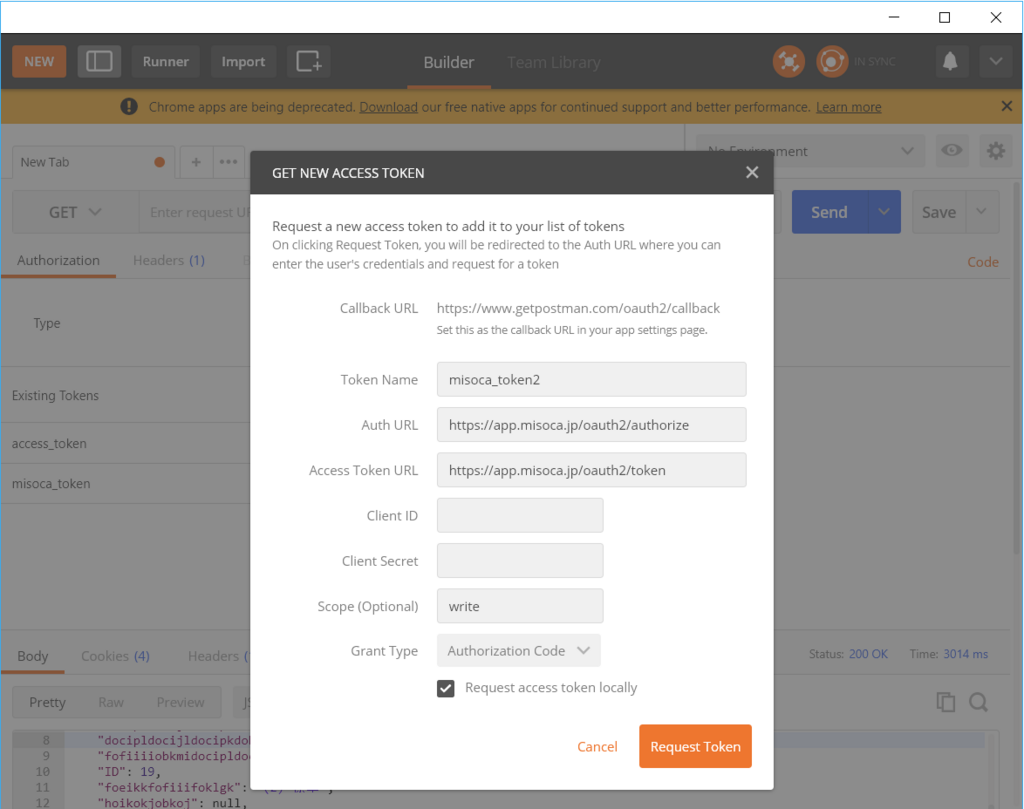
Task: Click the warning exclamation icon in banner
Action: click(x=129, y=106)
